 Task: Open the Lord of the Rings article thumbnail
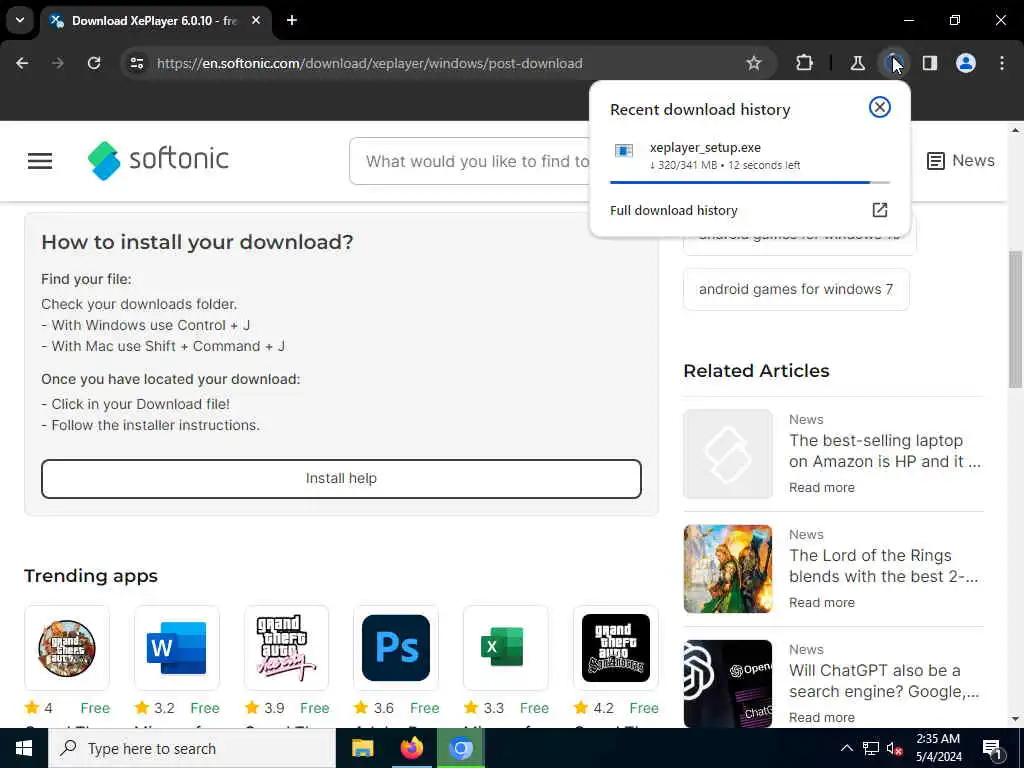[x=728, y=569]
